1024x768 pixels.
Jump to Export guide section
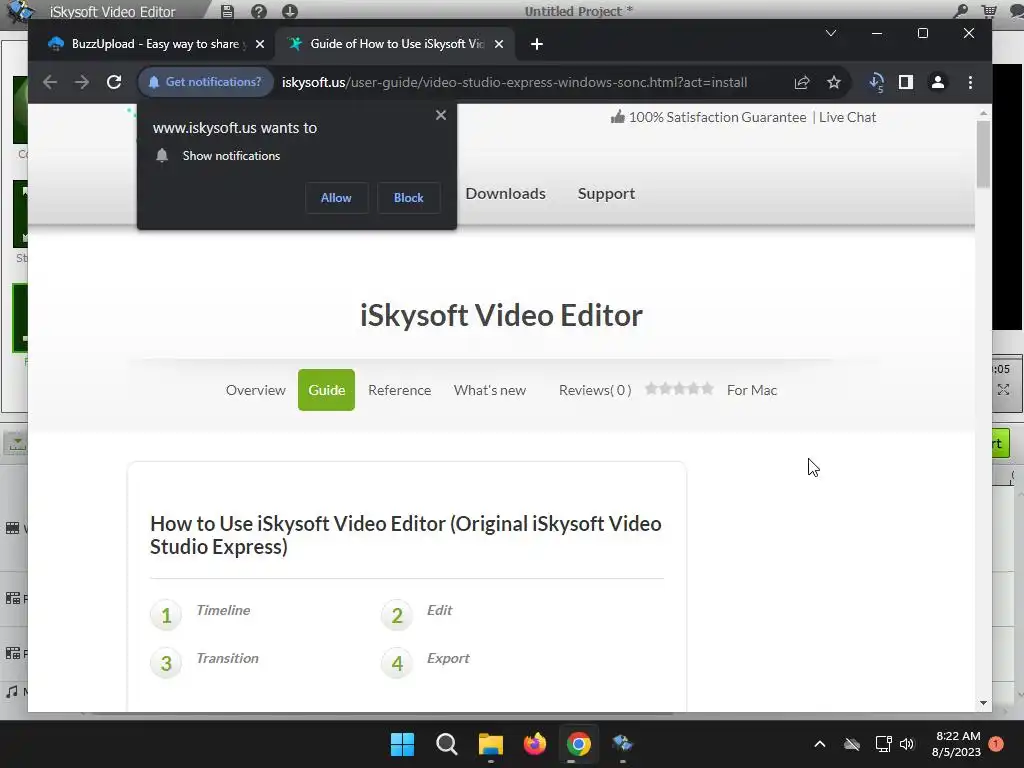tap(448, 658)
